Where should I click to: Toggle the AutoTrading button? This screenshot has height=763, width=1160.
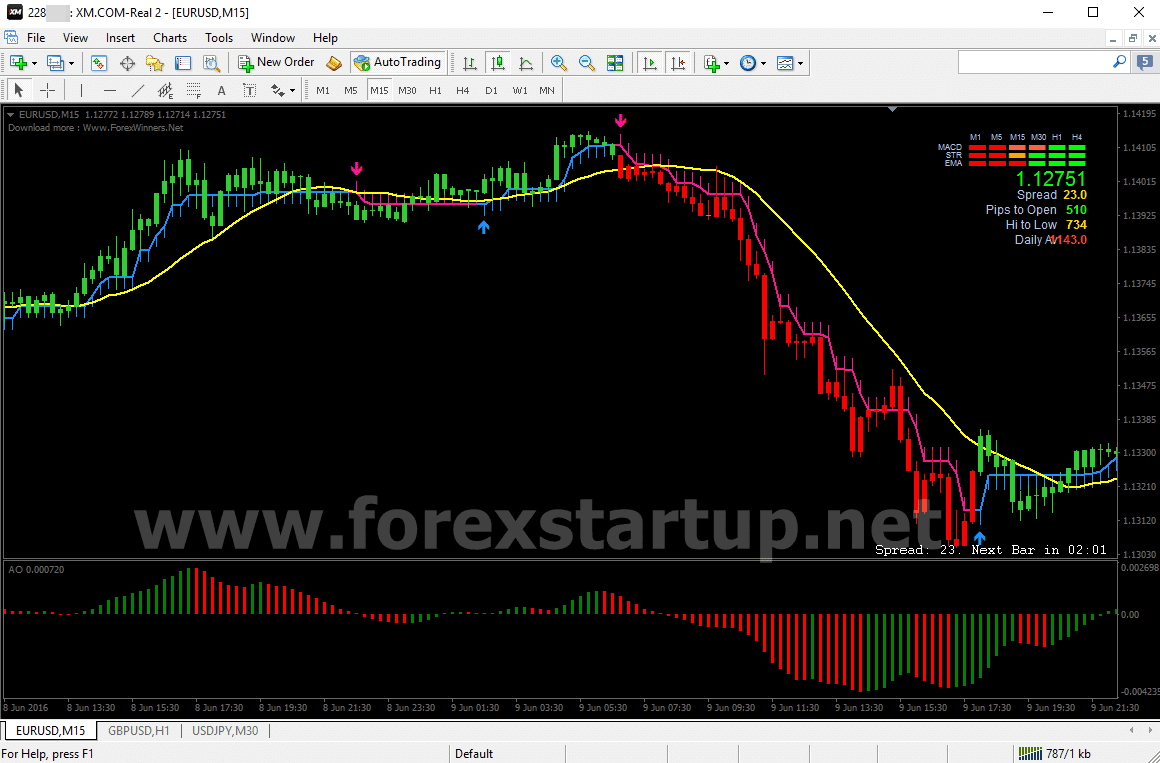[398, 63]
